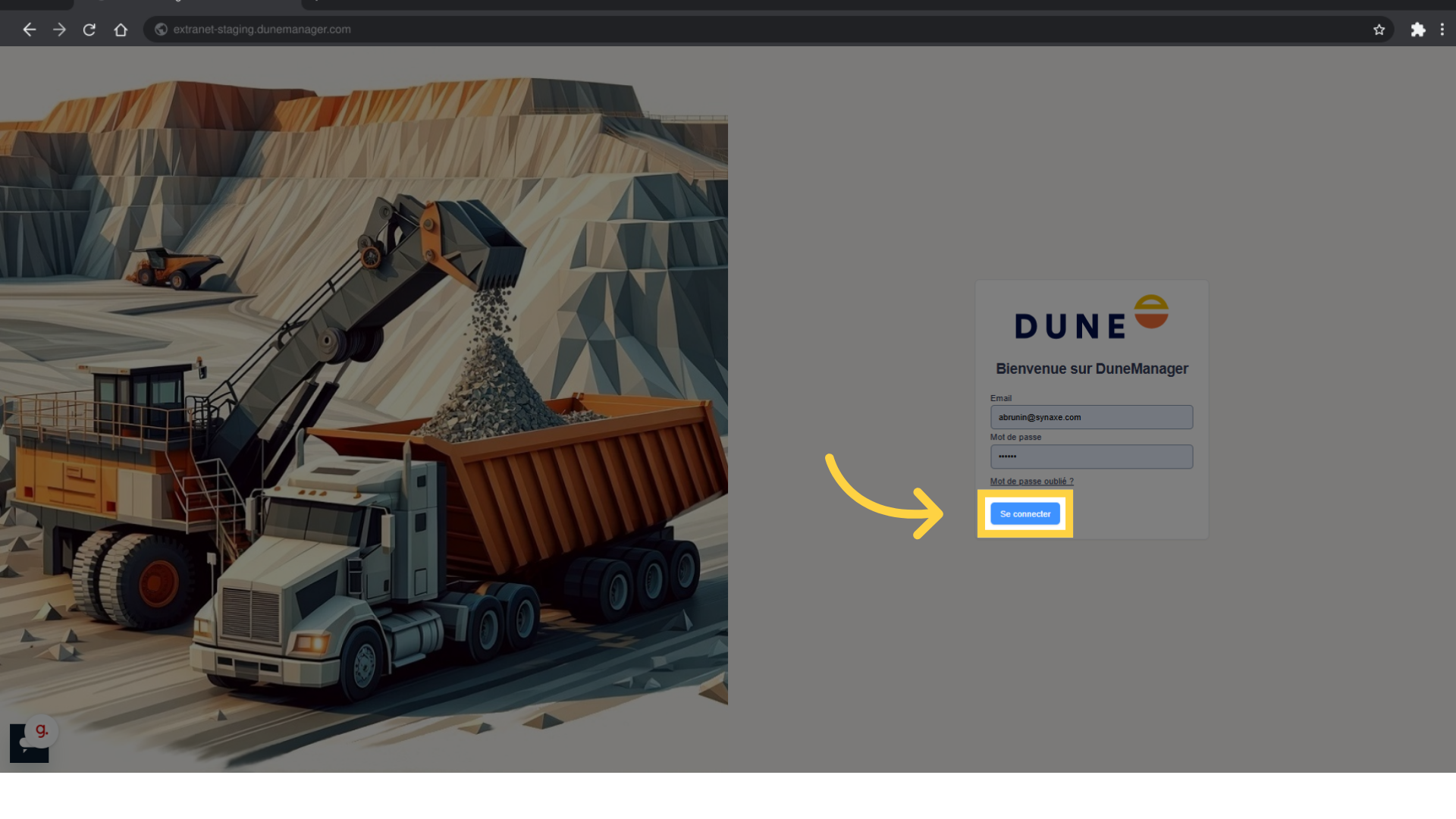Click the site information icon in address bar
This screenshot has width=1456, height=819.
(x=160, y=30)
